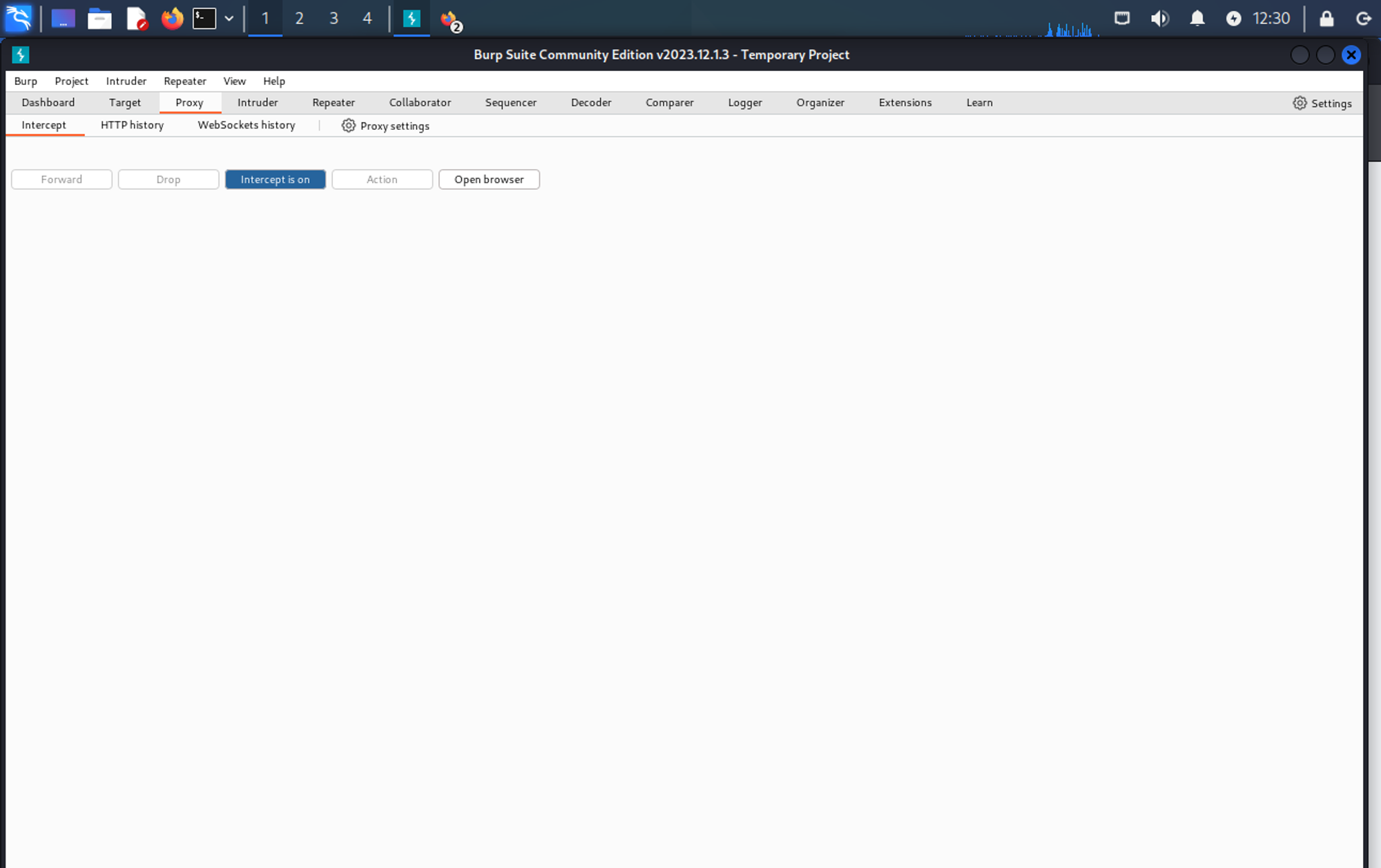The width and height of the screenshot is (1381, 868).
Task: Open the Learn tab
Action: tap(979, 102)
